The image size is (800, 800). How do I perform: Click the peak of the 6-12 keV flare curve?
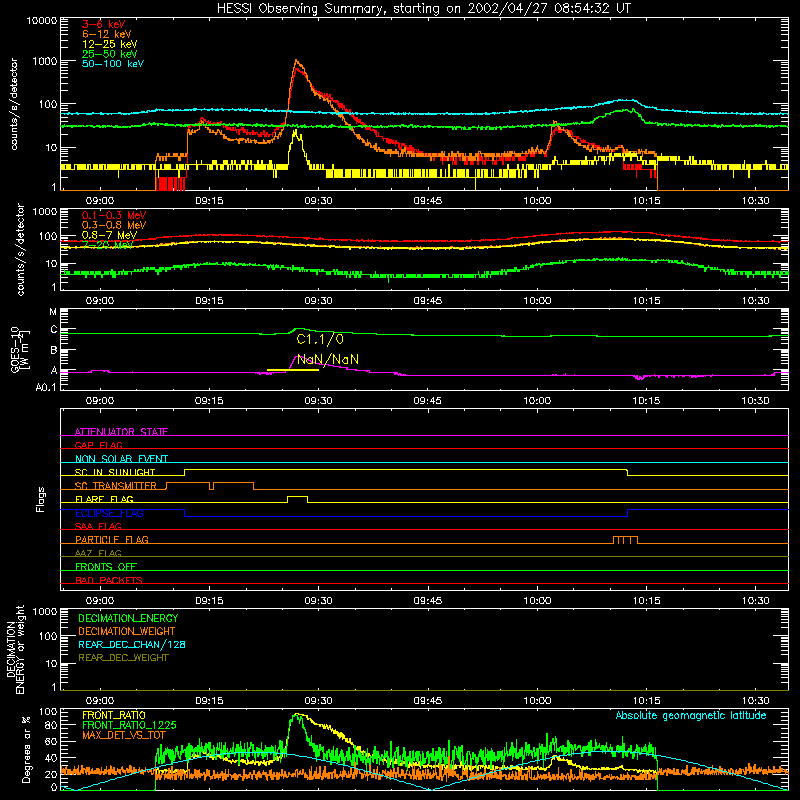click(x=296, y=61)
